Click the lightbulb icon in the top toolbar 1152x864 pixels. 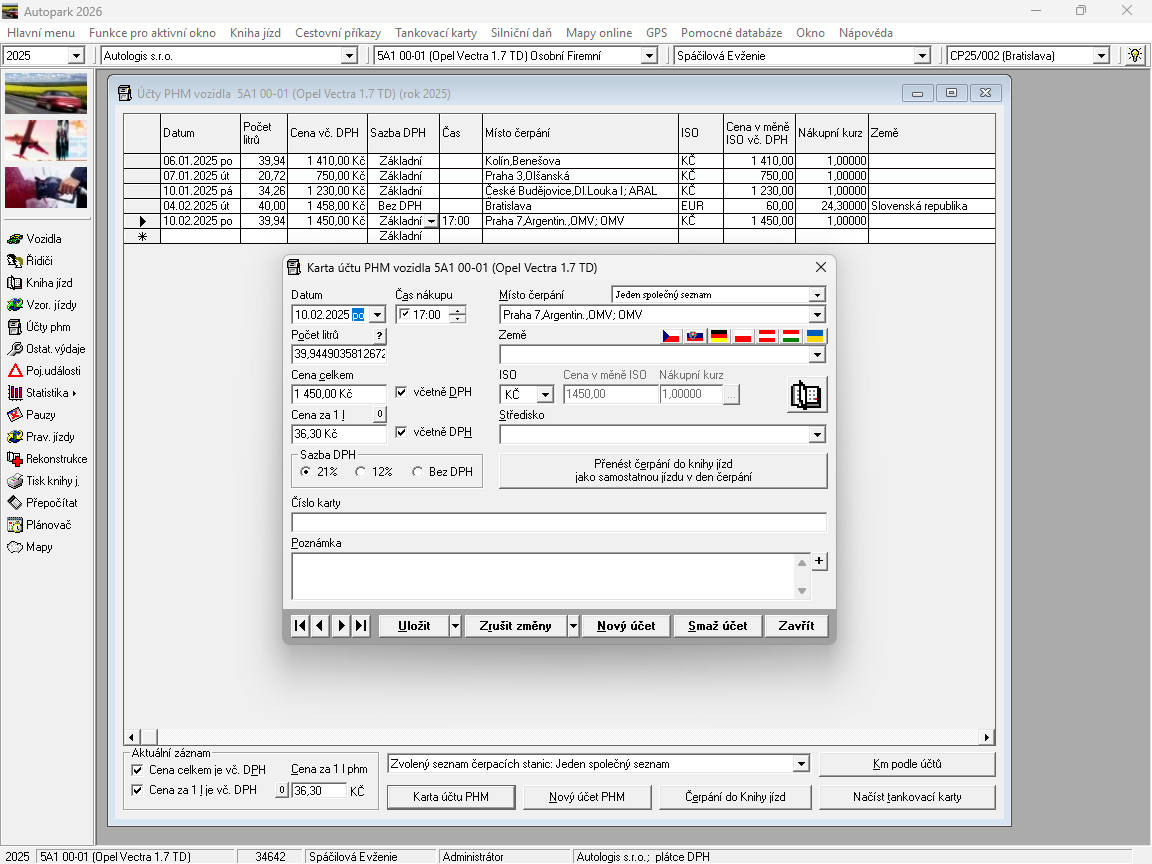[1135, 56]
